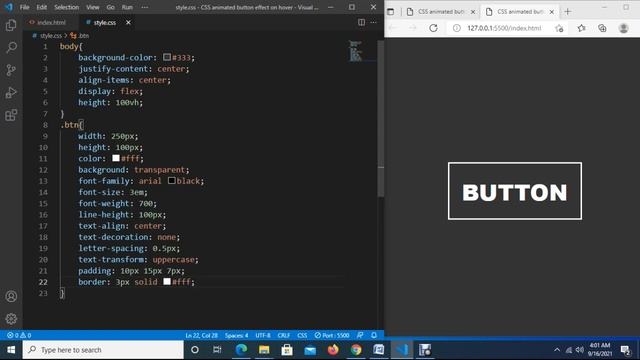Open Run and Debug view
Screen dimensions: 640x360
coord(11,93)
